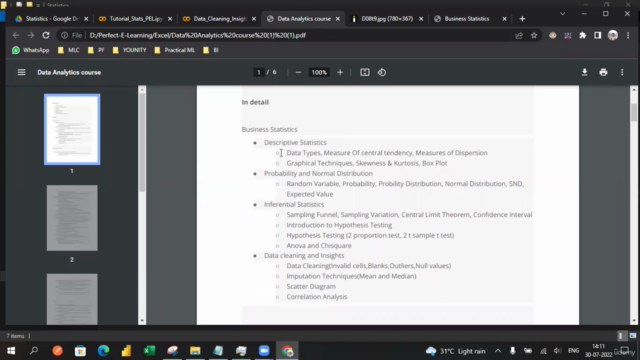The image size is (640, 360).
Task: Click the 31°C Light rain weather widget
Action: click(456, 351)
